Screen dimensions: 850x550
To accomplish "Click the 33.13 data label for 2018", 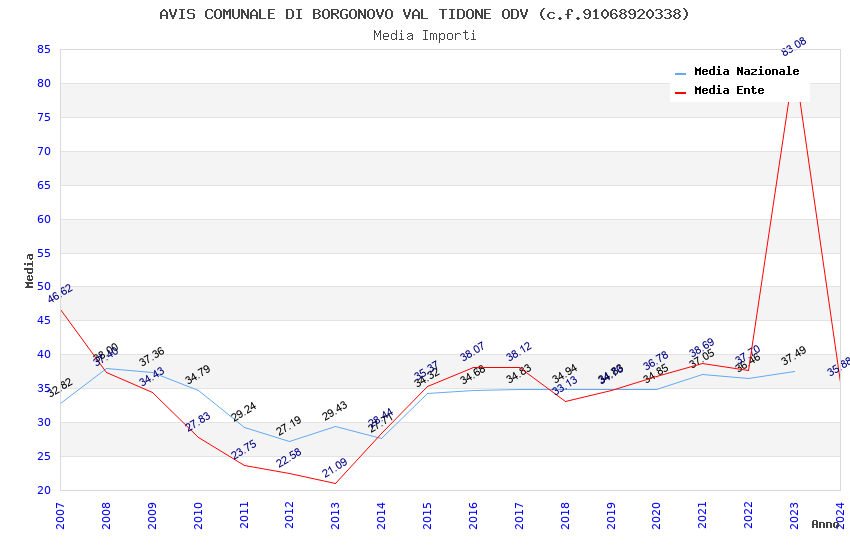I will point(565,385).
